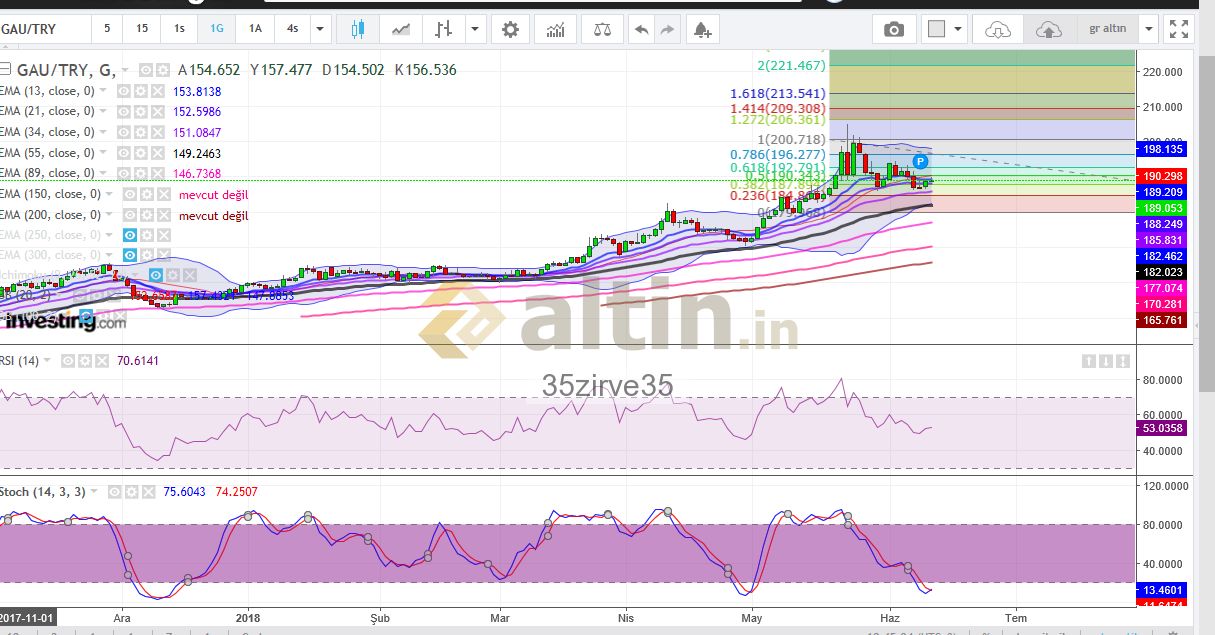Select the candlestick chart type icon
1215x635 pixels.
(358, 29)
